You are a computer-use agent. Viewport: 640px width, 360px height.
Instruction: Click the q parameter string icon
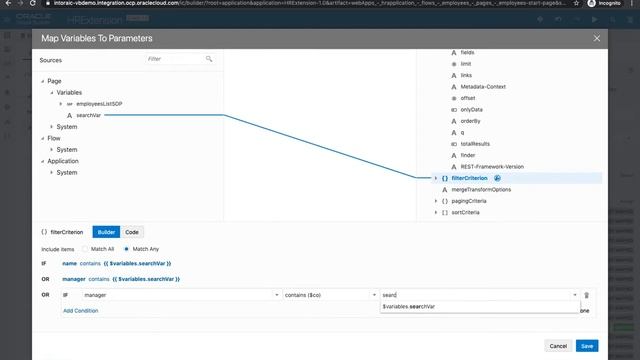[454, 133]
